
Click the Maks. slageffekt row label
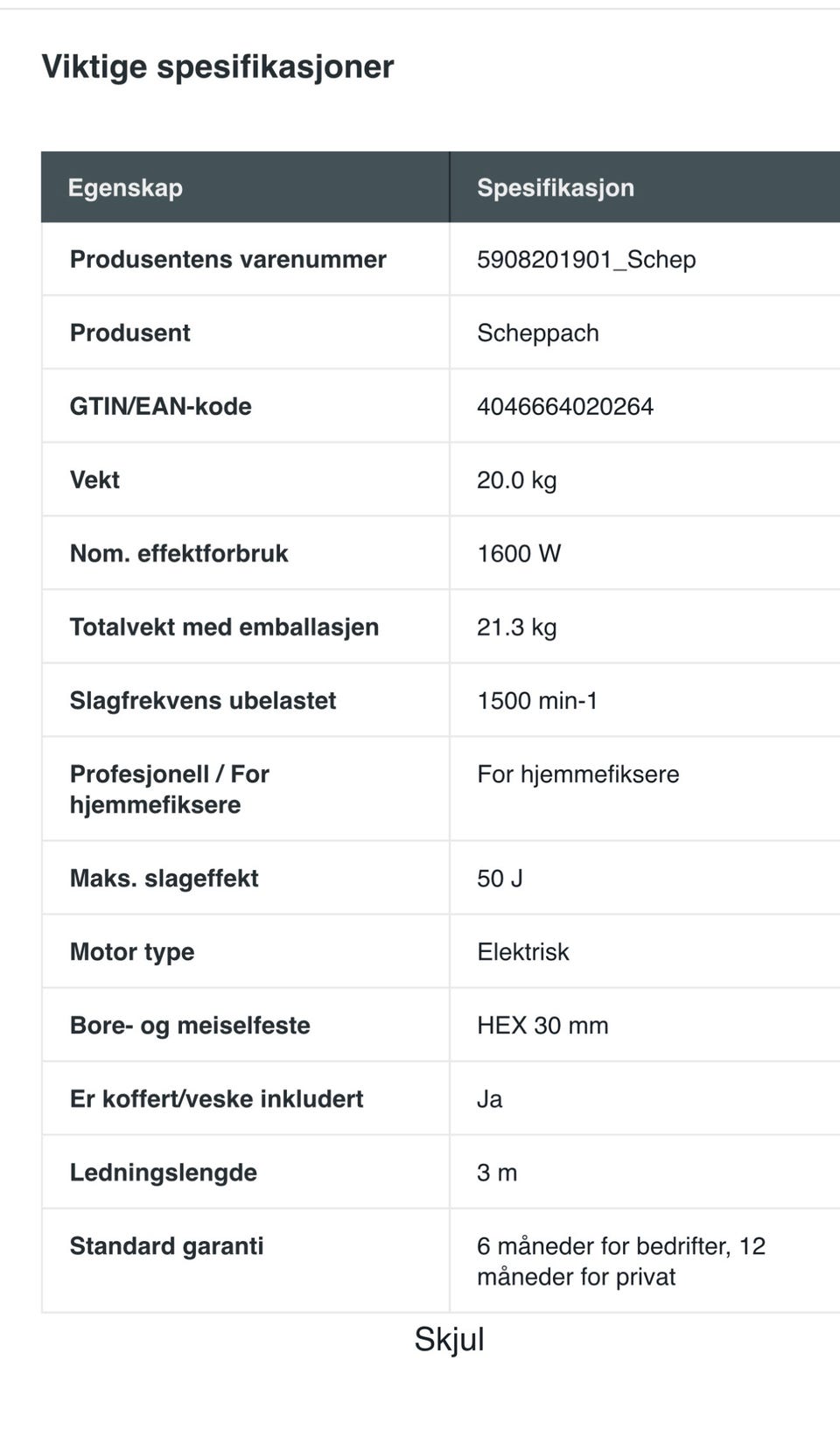click(164, 878)
